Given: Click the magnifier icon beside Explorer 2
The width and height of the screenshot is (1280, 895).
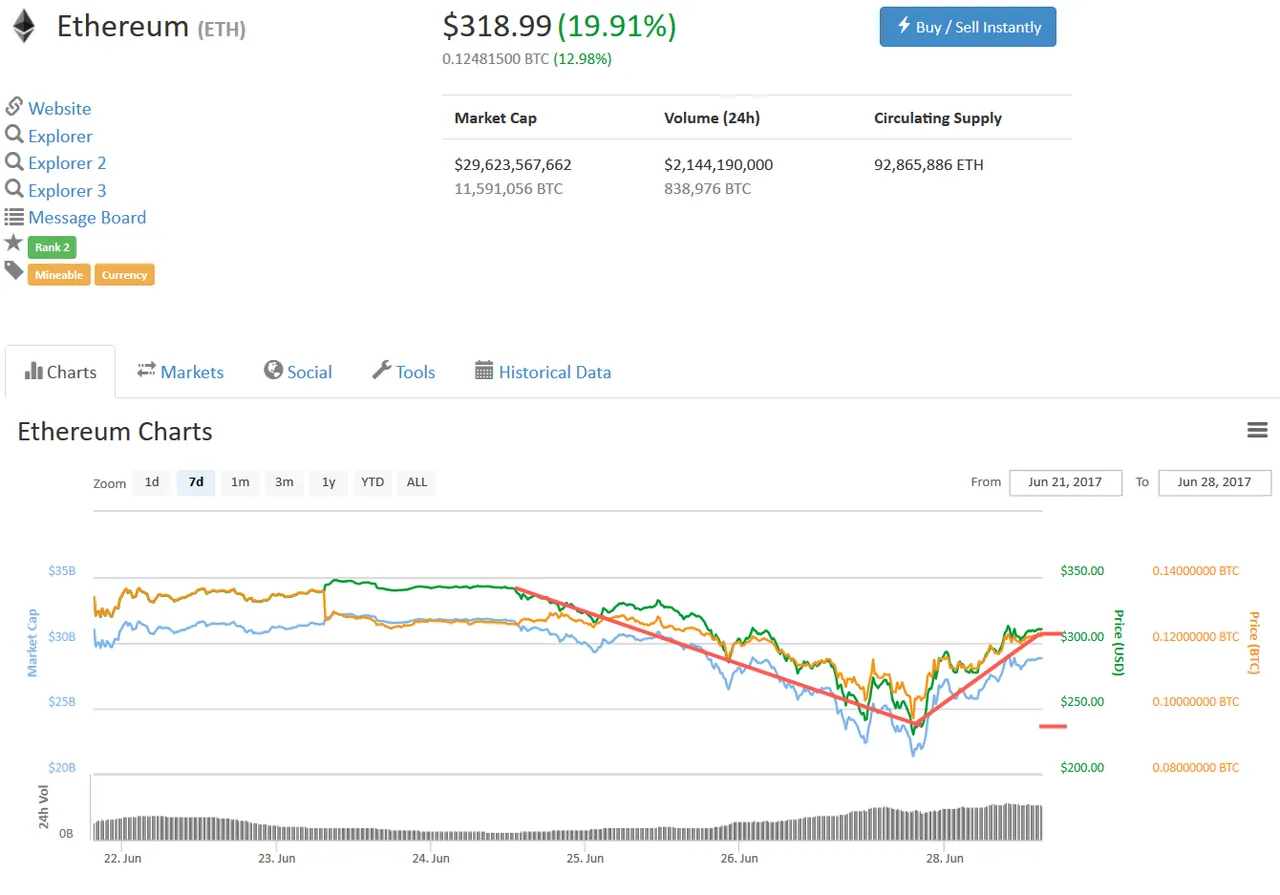Looking at the screenshot, I should (x=14, y=161).
